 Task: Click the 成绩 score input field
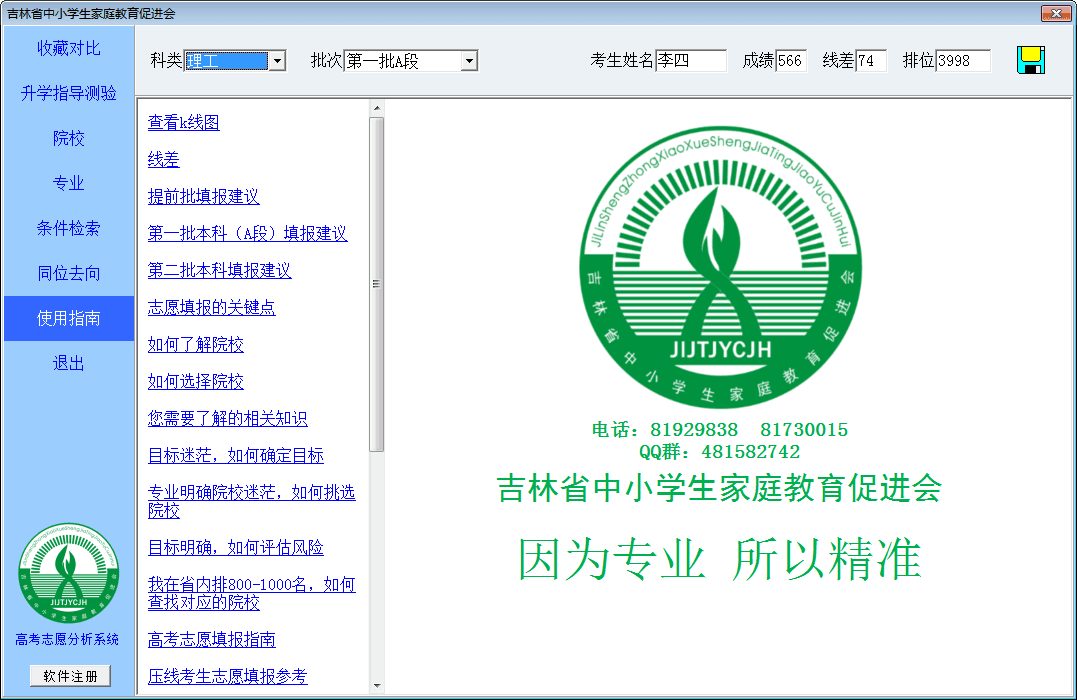[790, 61]
